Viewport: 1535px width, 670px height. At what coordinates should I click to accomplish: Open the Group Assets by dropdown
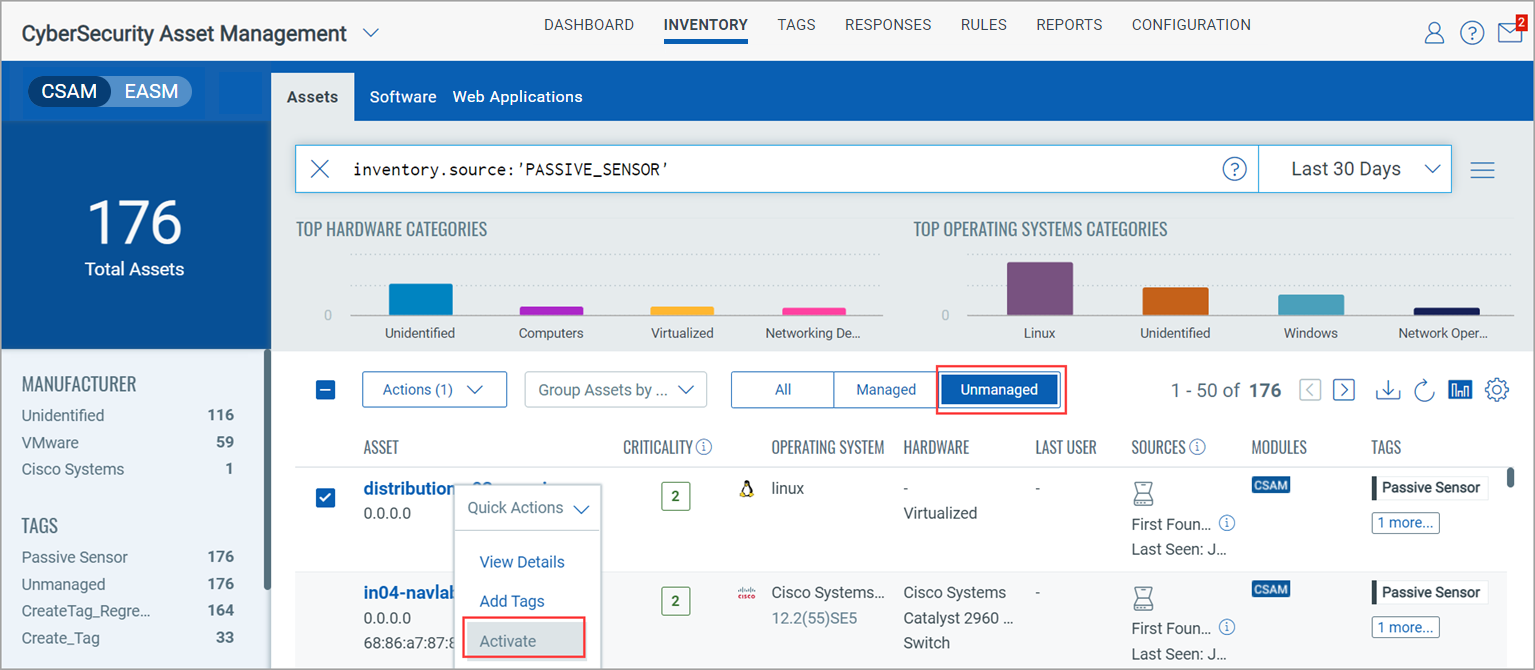[616, 390]
